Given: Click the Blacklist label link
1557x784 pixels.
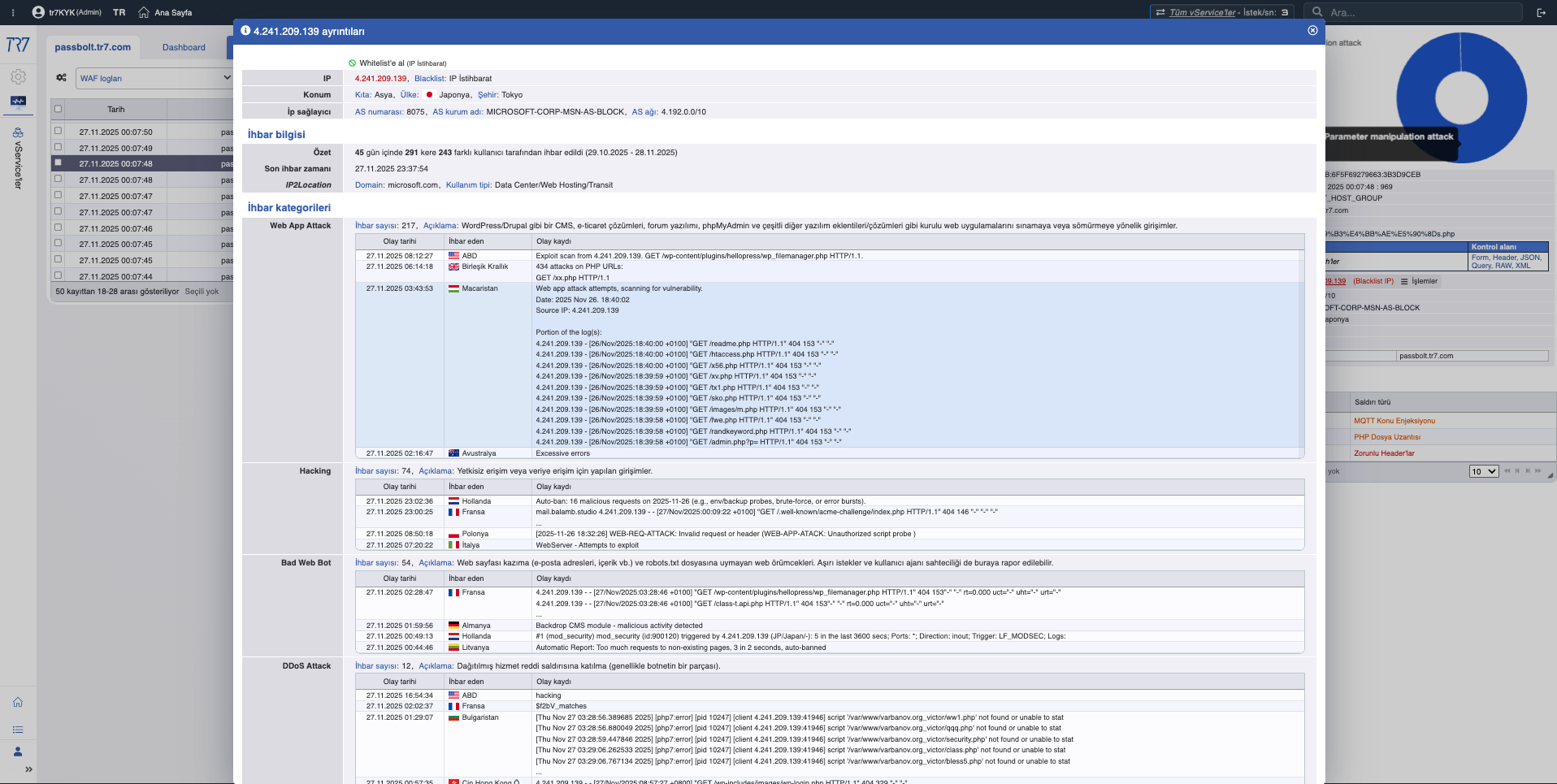Looking at the screenshot, I should 430,79.
